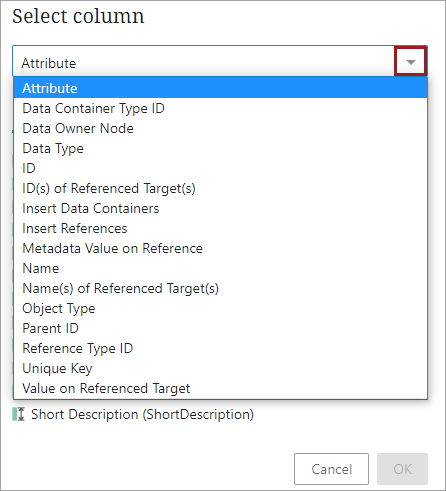Pick Reference Type ID option
446x491 pixels.
[x=220, y=348]
